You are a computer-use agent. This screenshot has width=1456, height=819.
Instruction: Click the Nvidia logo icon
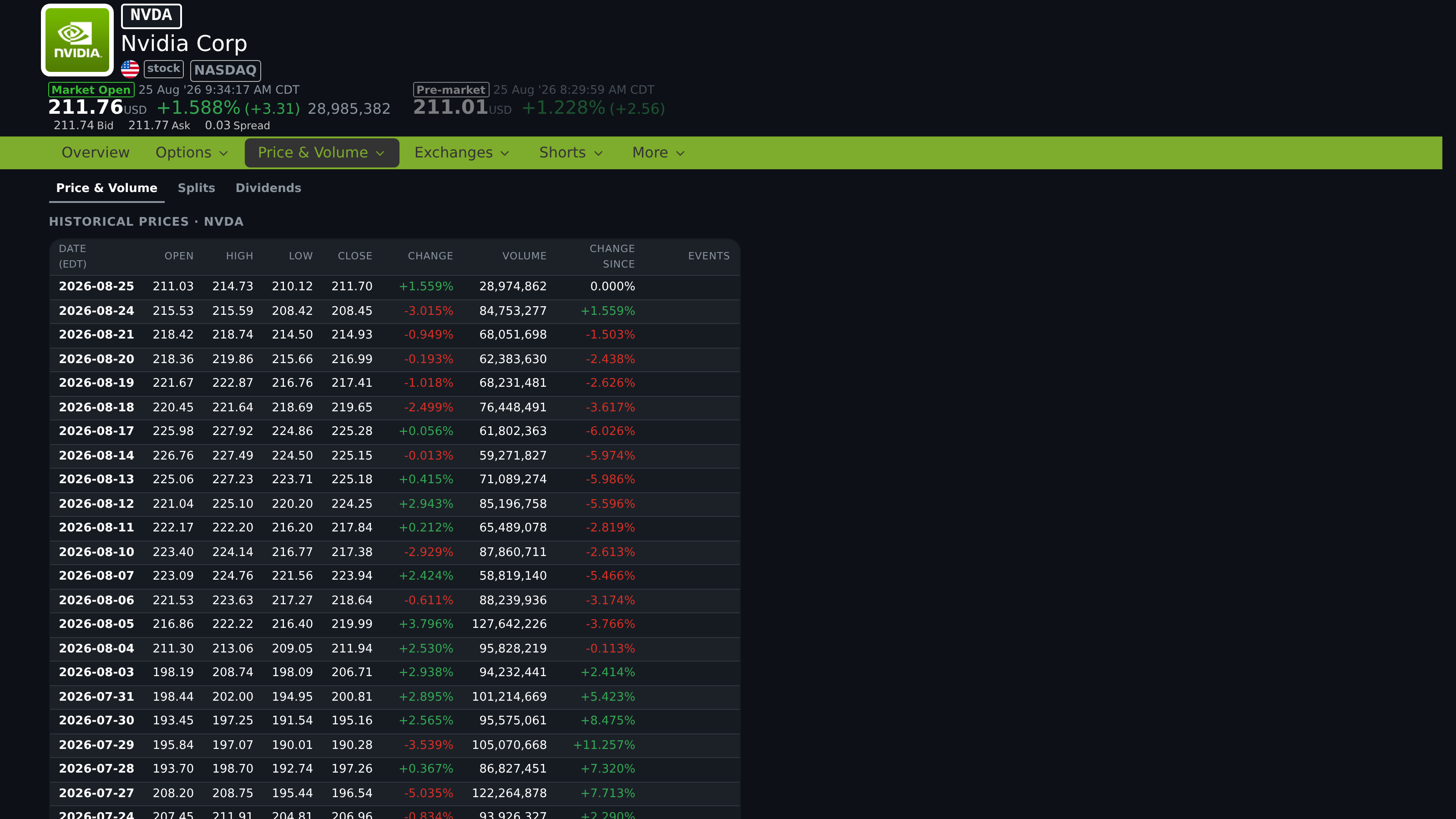click(77, 40)
